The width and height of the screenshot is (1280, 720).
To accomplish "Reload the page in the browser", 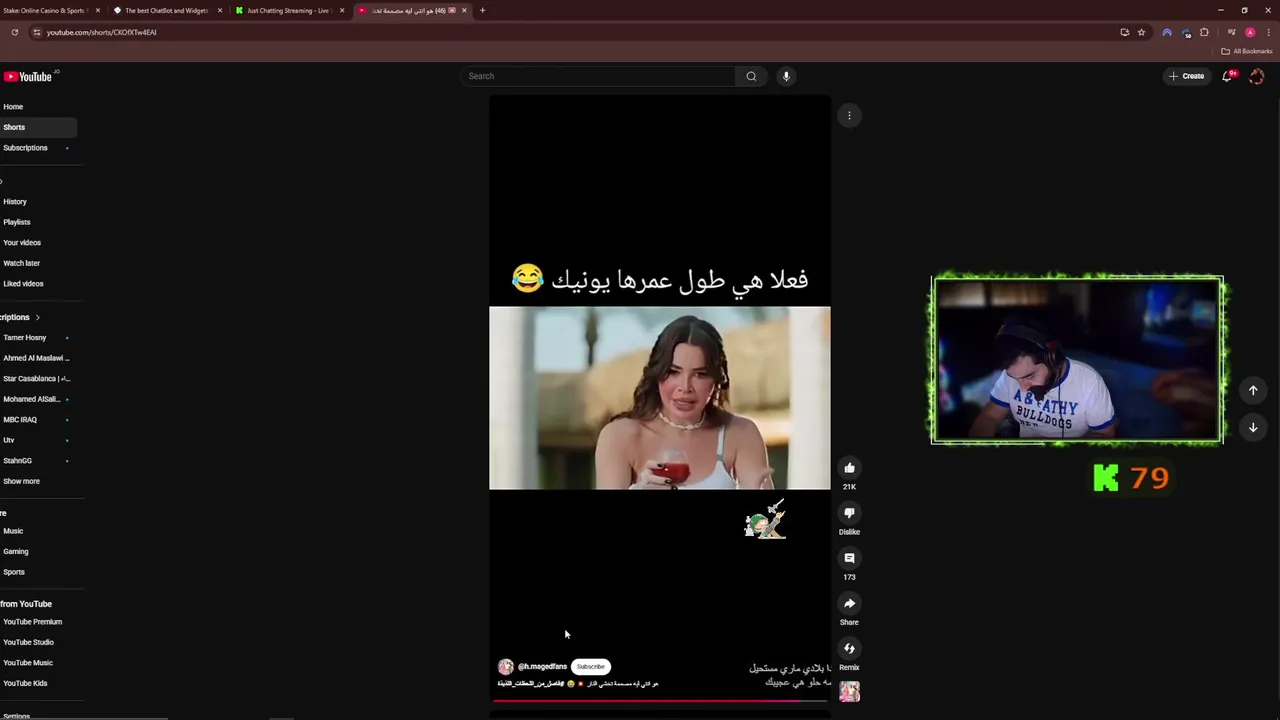I will [14, 32].
